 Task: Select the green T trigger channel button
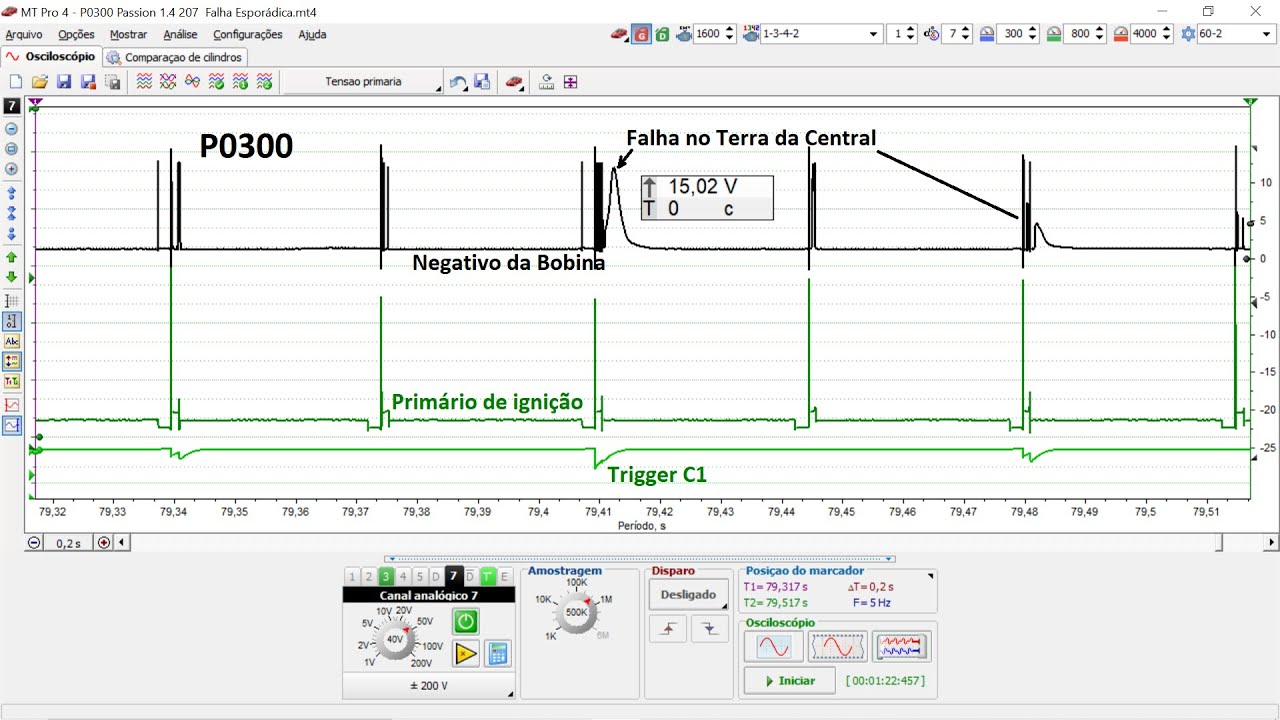[x=488, y=576]
